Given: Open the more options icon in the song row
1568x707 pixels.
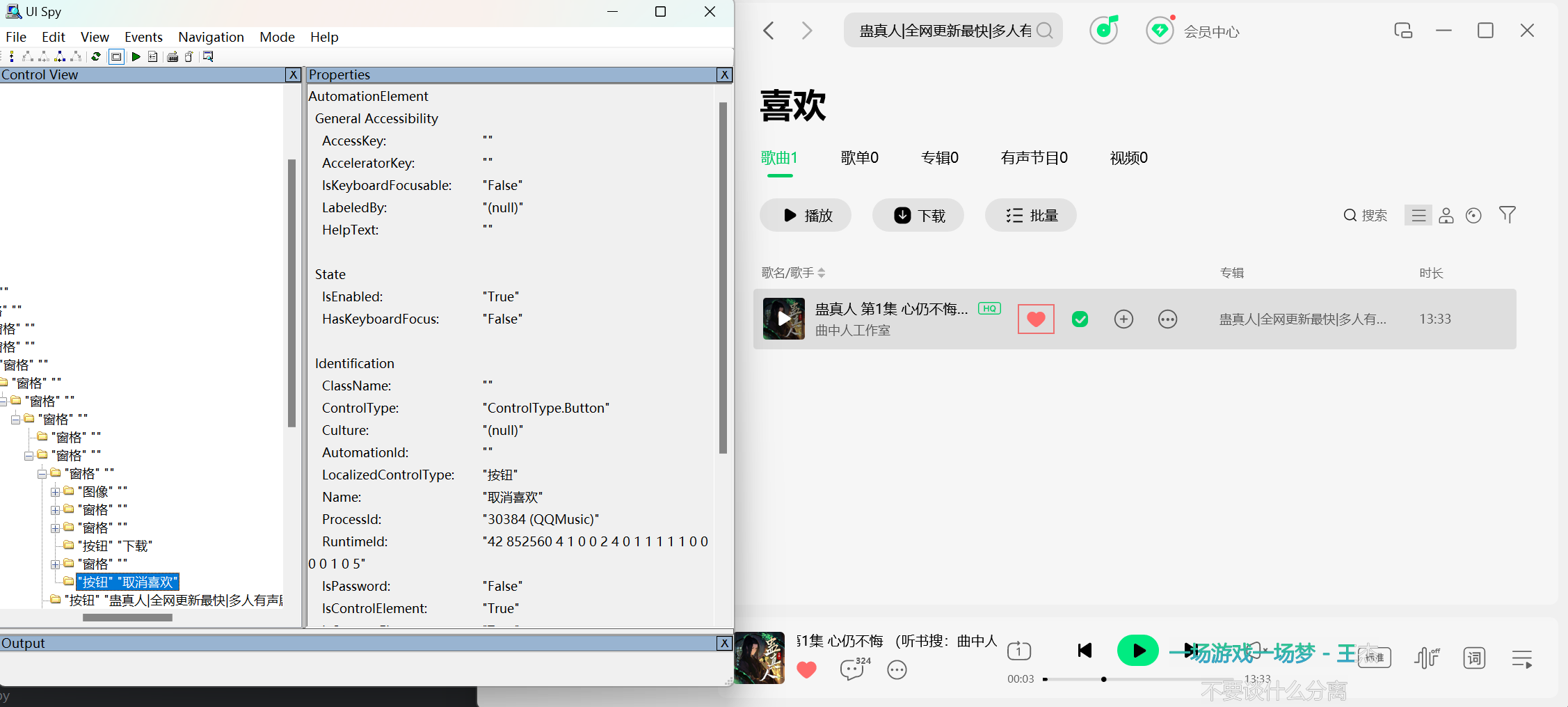Looking at the screenshot, I should click(x=1168, y=319).
